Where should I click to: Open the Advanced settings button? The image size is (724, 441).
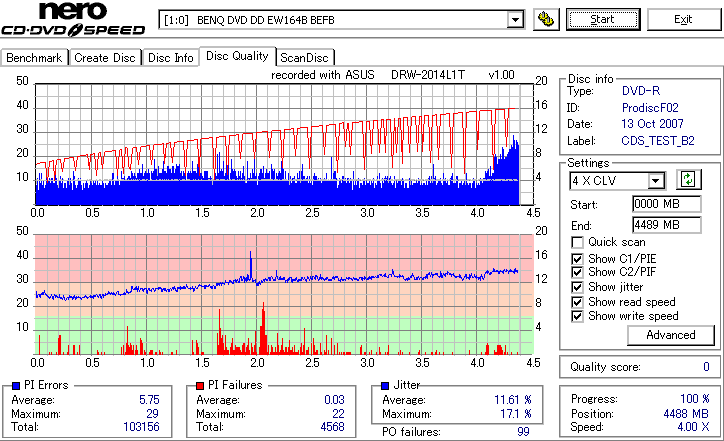tap(670, 335)
